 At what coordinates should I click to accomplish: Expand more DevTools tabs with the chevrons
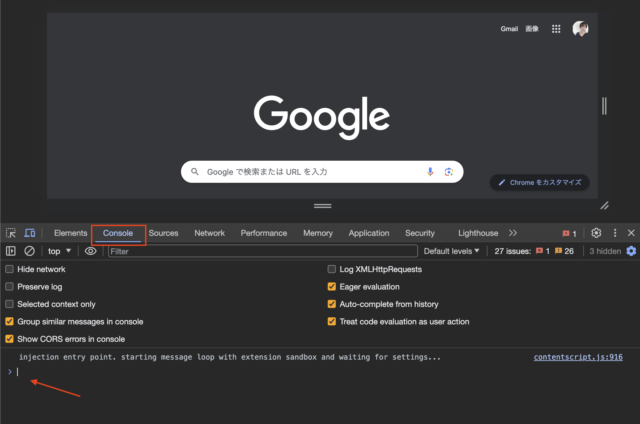513,233
